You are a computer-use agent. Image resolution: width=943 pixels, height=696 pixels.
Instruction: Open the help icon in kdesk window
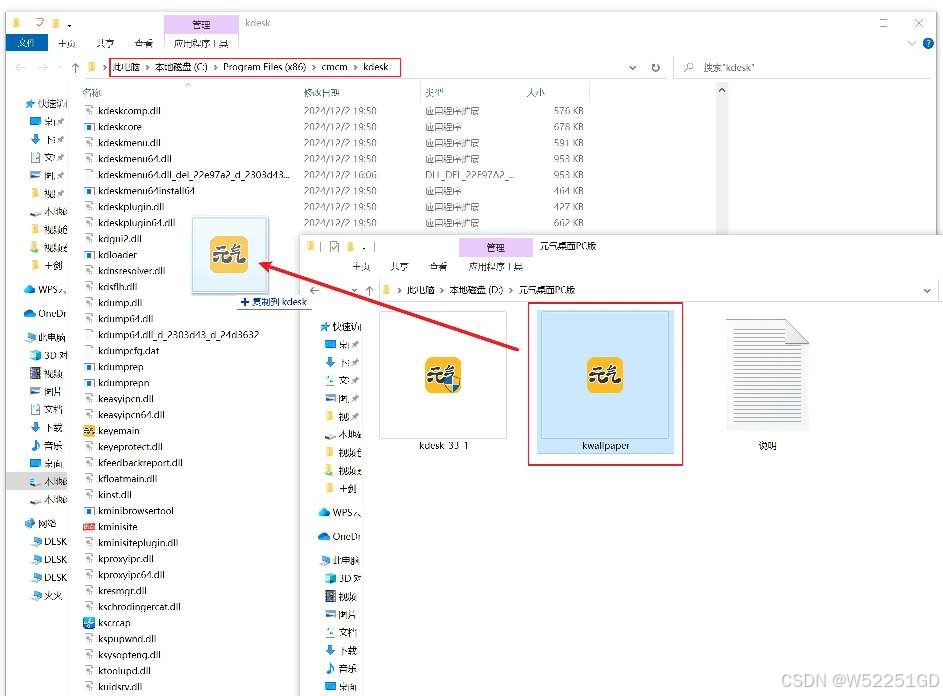[928, 43]
